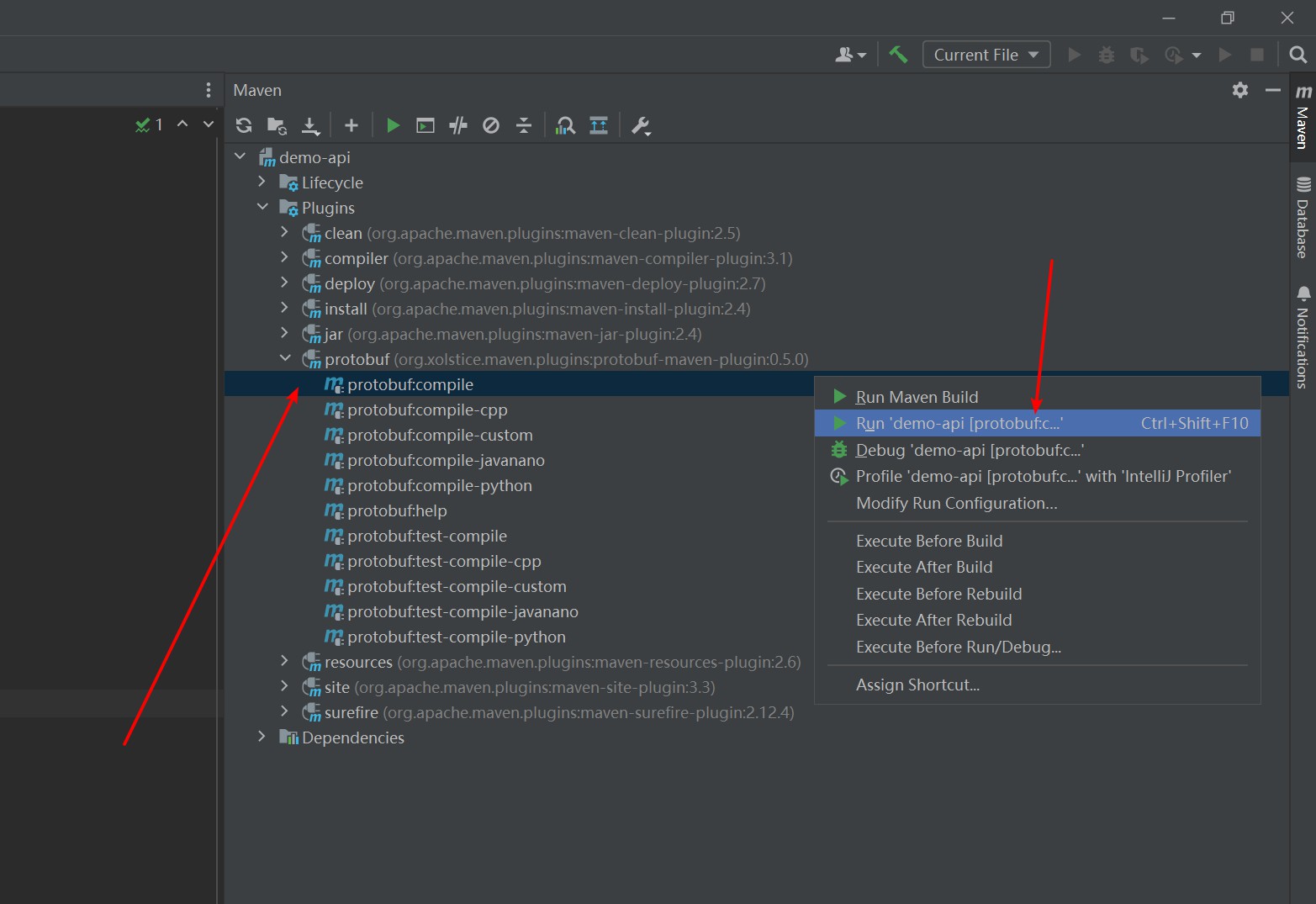Expand the install plugin node
Image resolution: width=1316 pixels, height=904 pixels.
pos(284,308)
